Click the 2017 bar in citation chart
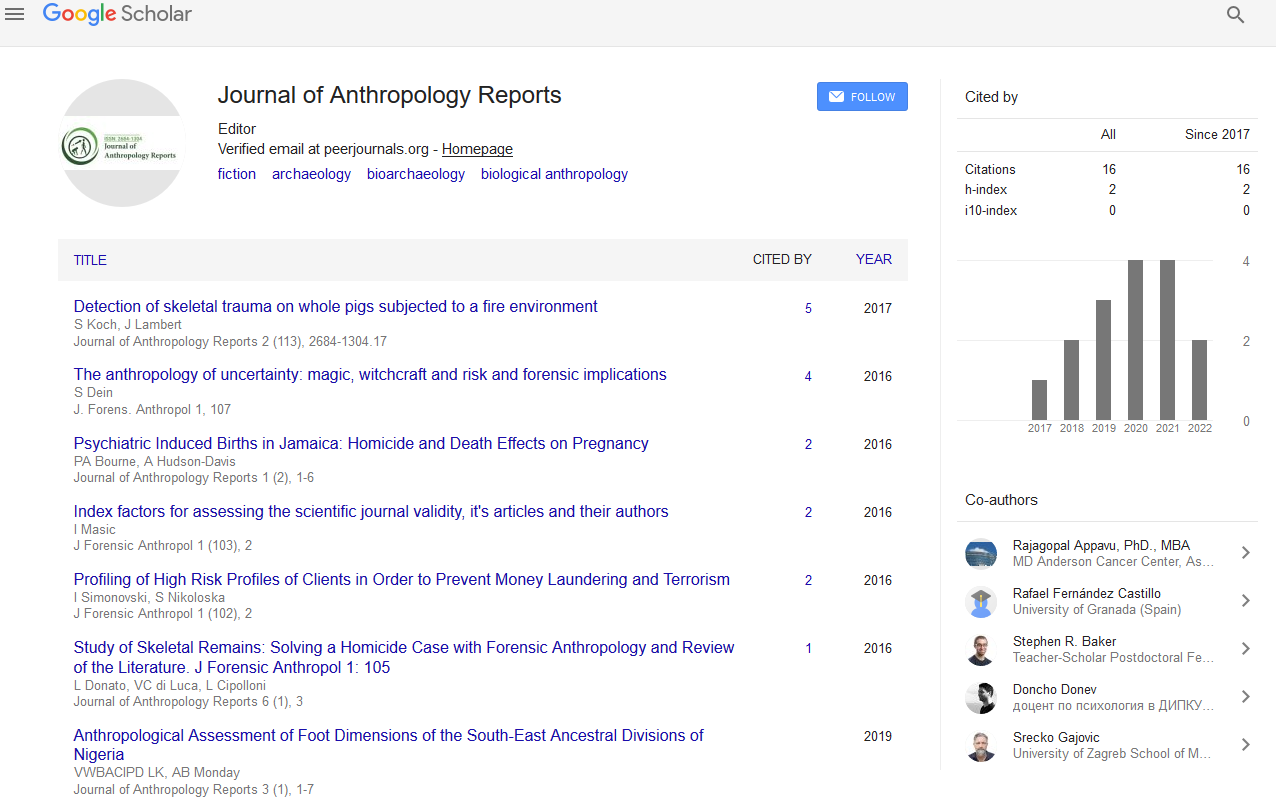 click(x=1039, y=400)
